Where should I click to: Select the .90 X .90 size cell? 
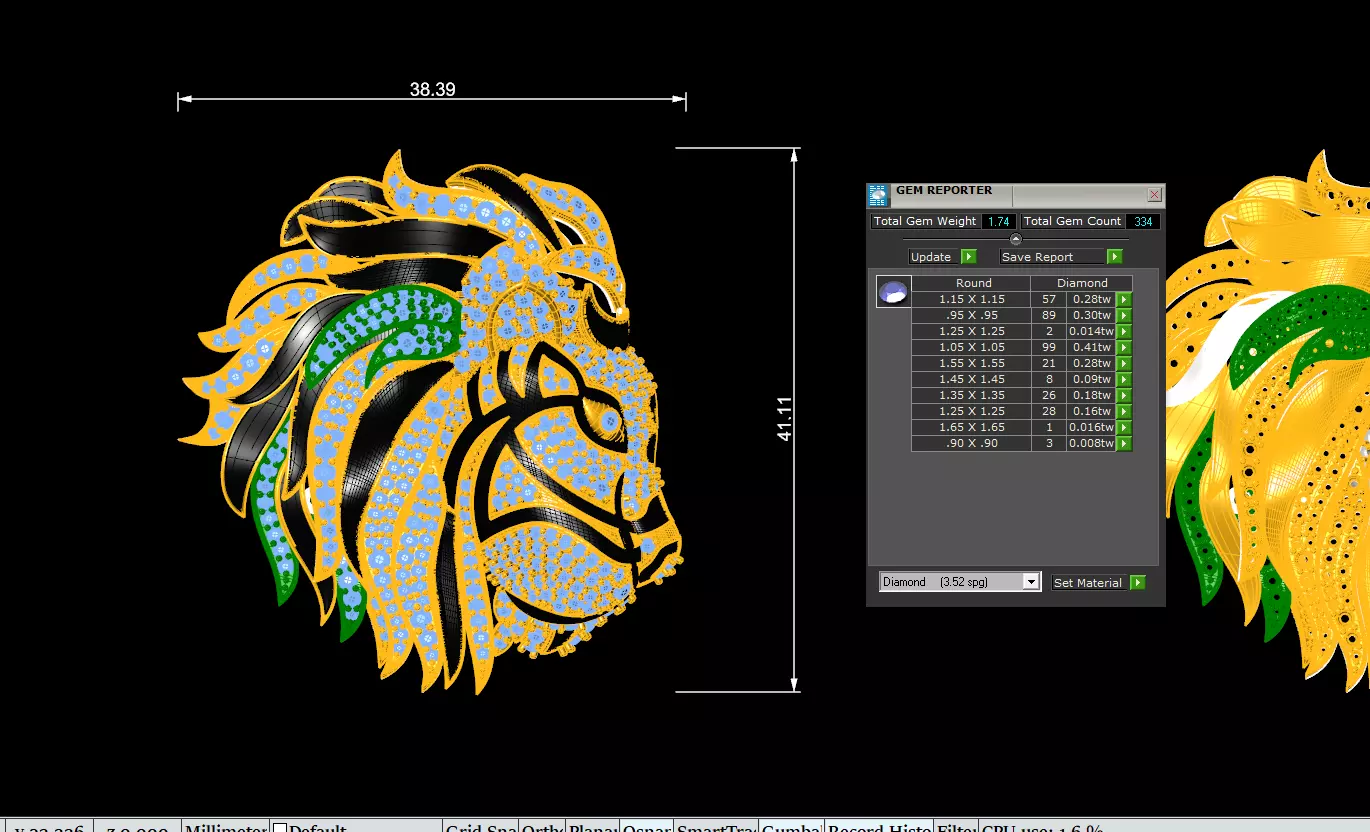pos(972,443)
